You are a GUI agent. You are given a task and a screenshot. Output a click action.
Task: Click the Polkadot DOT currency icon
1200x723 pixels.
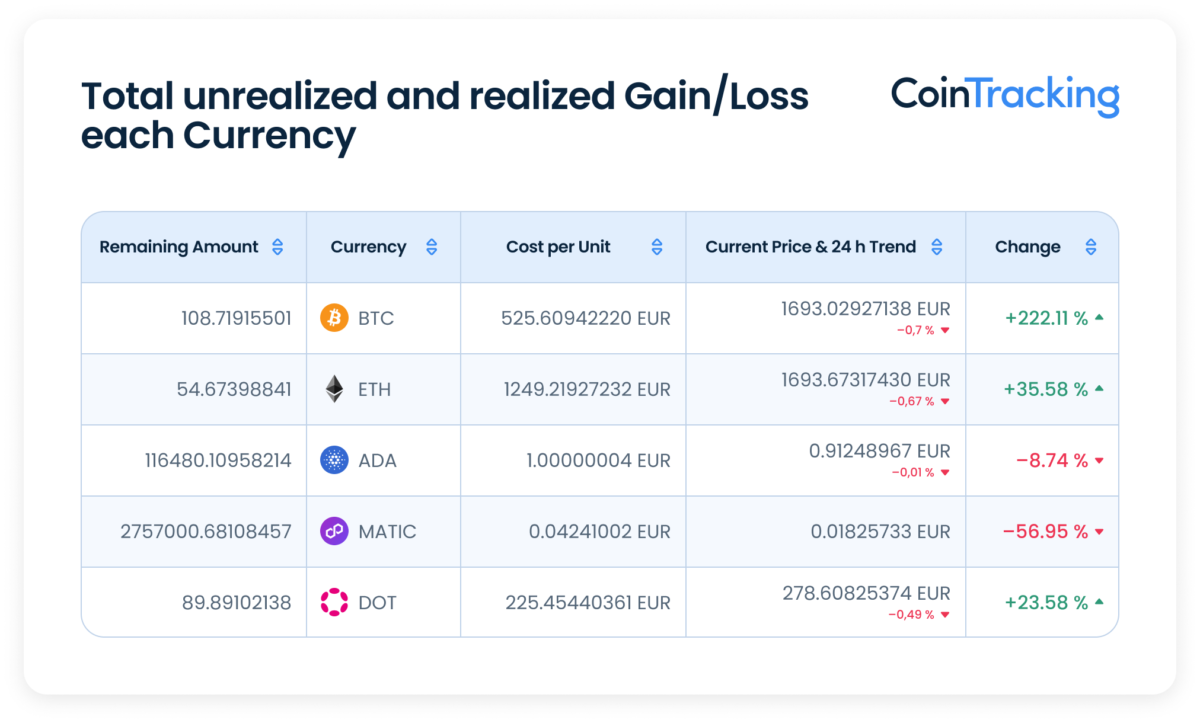point(331,601)
